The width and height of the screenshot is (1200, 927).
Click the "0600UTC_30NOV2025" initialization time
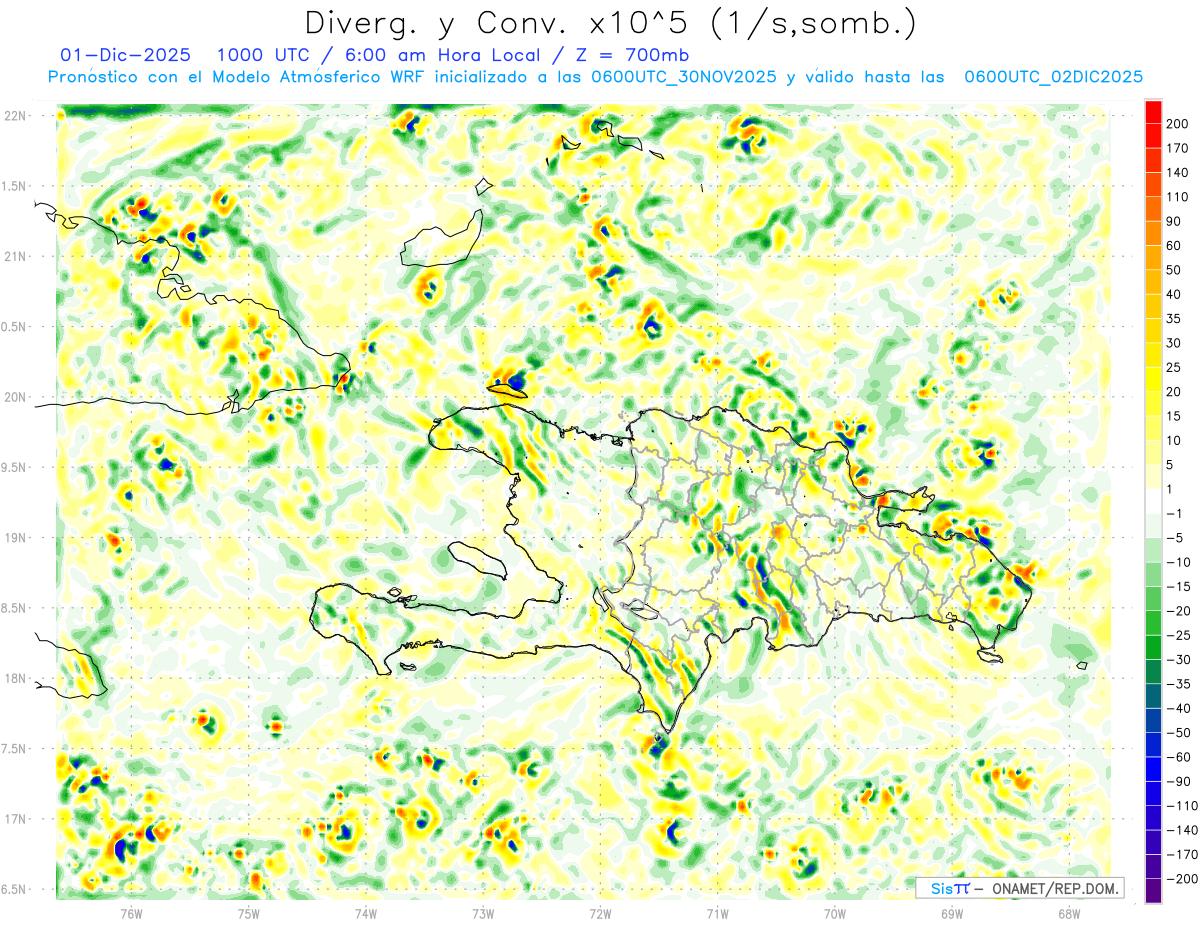684,77
